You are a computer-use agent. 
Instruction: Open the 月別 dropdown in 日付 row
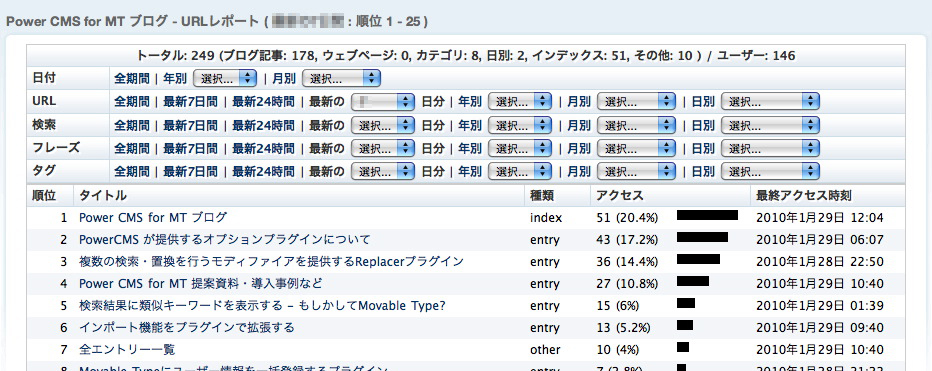(x=341, y=78)
